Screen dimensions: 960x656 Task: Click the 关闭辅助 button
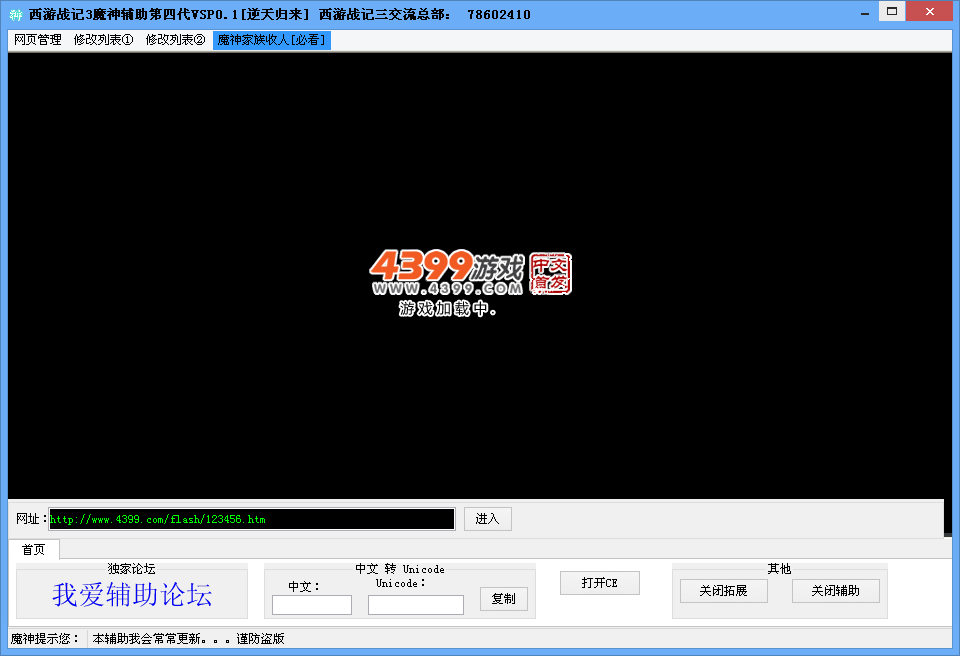[836, 590]
